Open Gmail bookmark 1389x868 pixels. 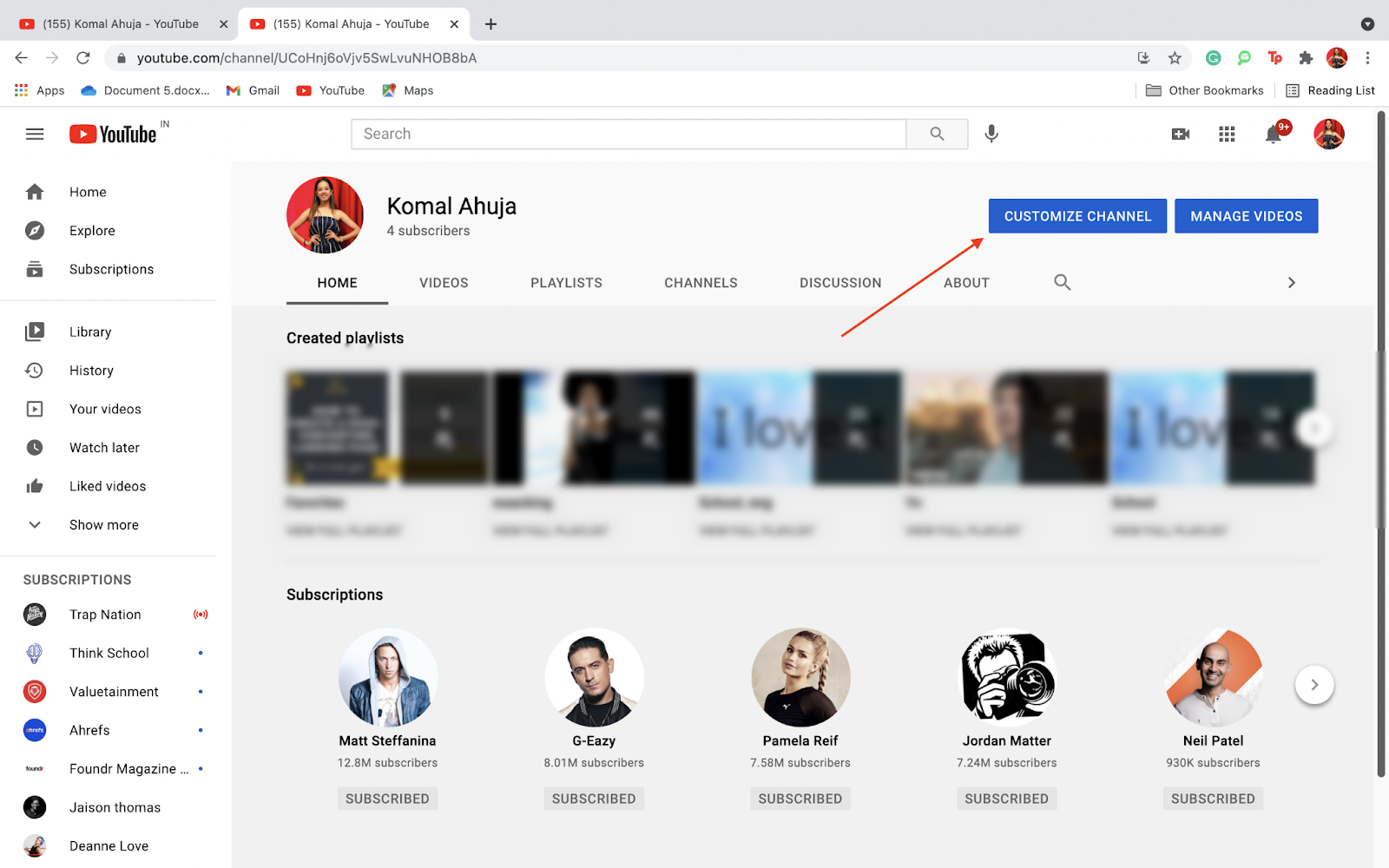pyautogui.click(x=253, y=90)
